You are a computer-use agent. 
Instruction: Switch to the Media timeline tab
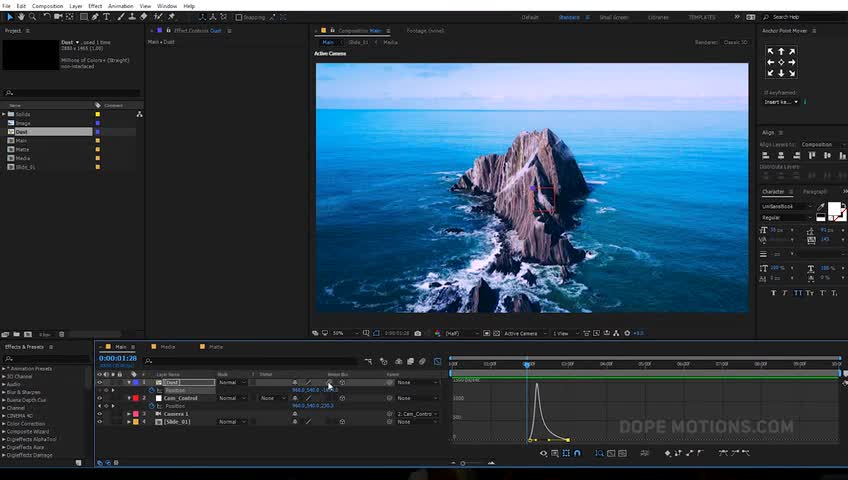coord(168,347)
